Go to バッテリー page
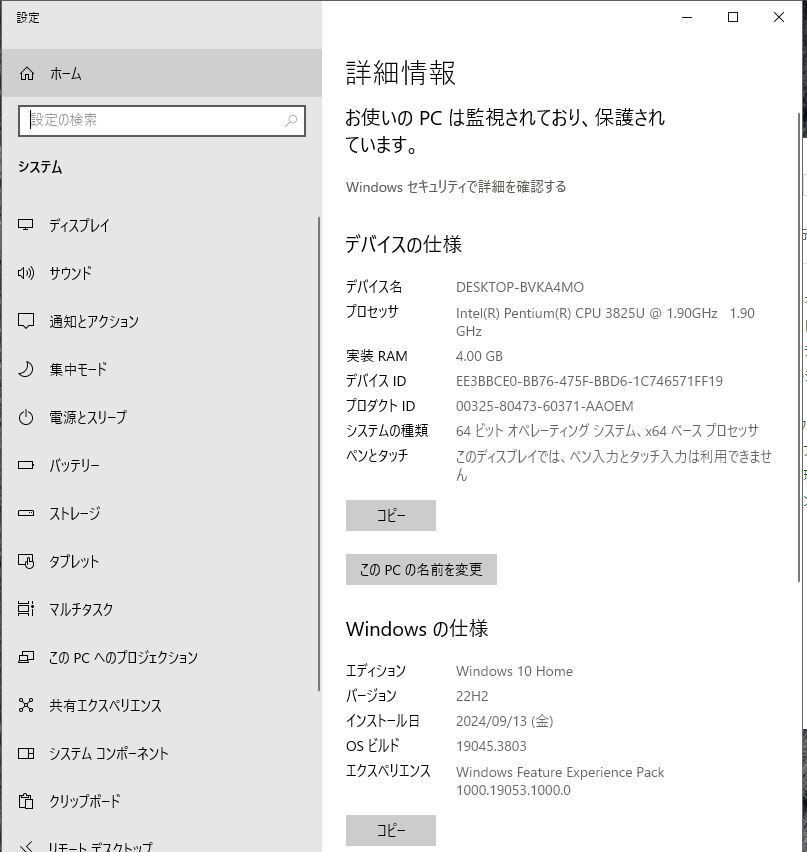This screenshot has width=807, height=852. point(160,465)
